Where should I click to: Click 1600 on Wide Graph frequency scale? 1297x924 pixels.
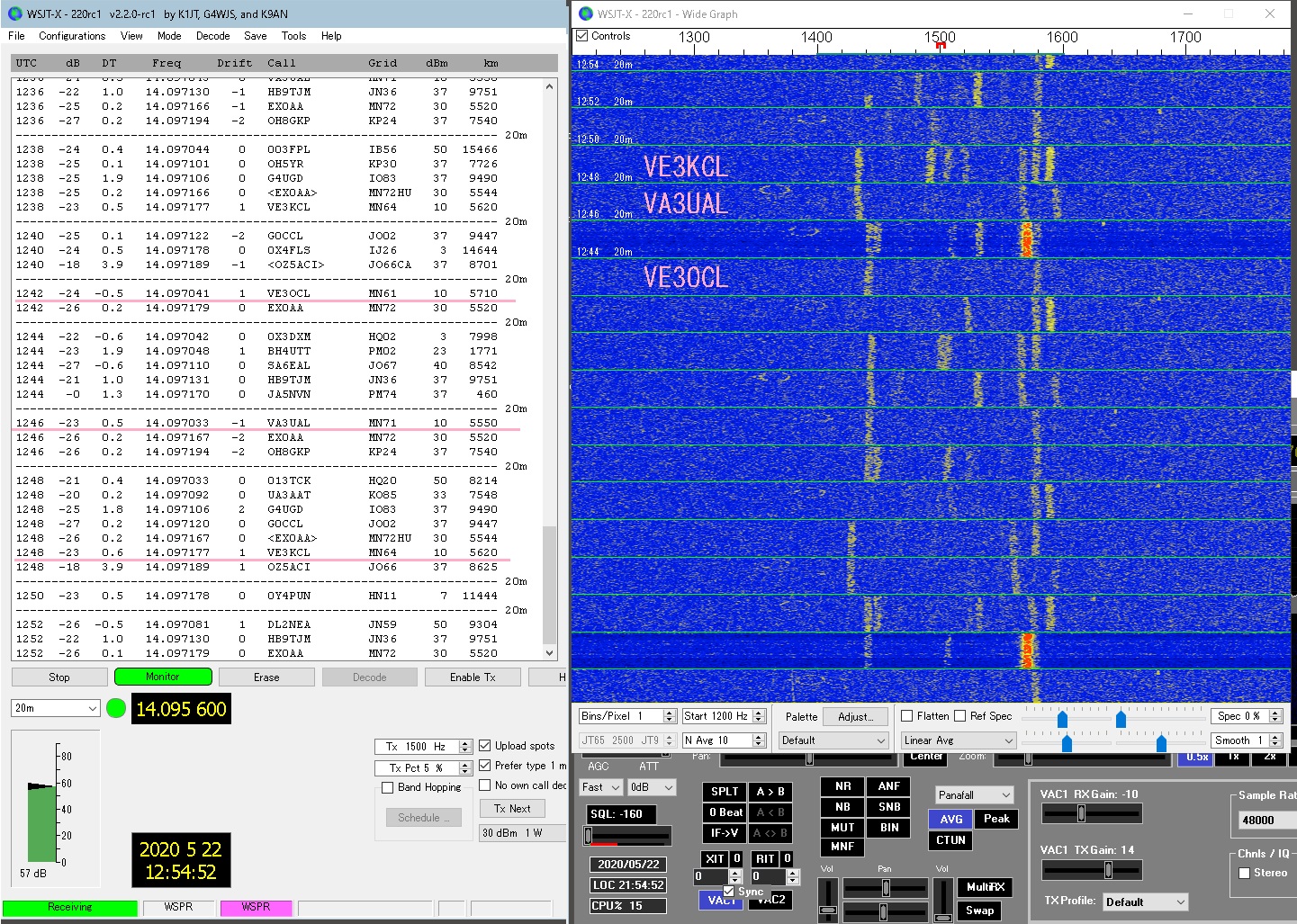click(1062, 37)
